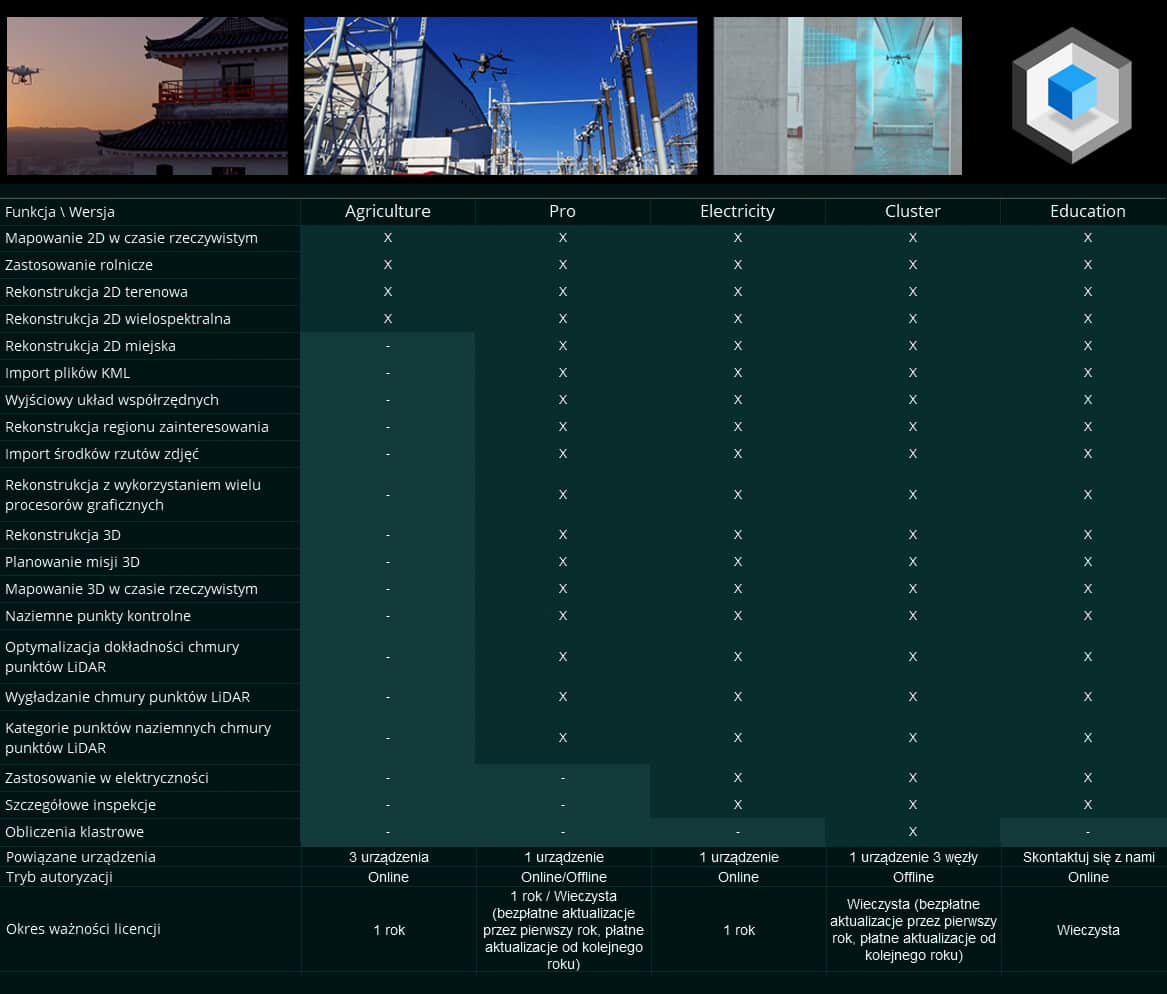The image size is (1167, 994).
Task: Select the 'Okres ważności licencji' row label
Action: (x=83, y=929)
